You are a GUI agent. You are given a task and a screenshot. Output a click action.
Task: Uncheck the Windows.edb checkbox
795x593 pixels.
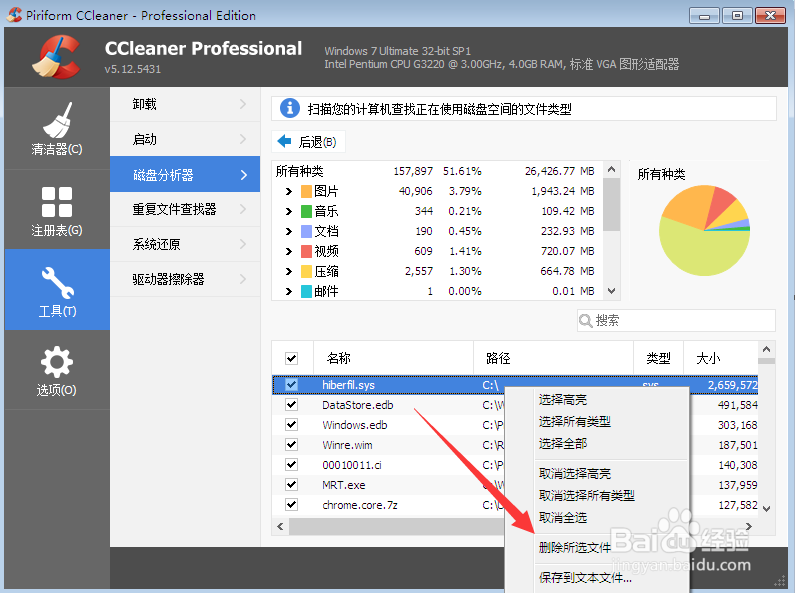[292, 425]
